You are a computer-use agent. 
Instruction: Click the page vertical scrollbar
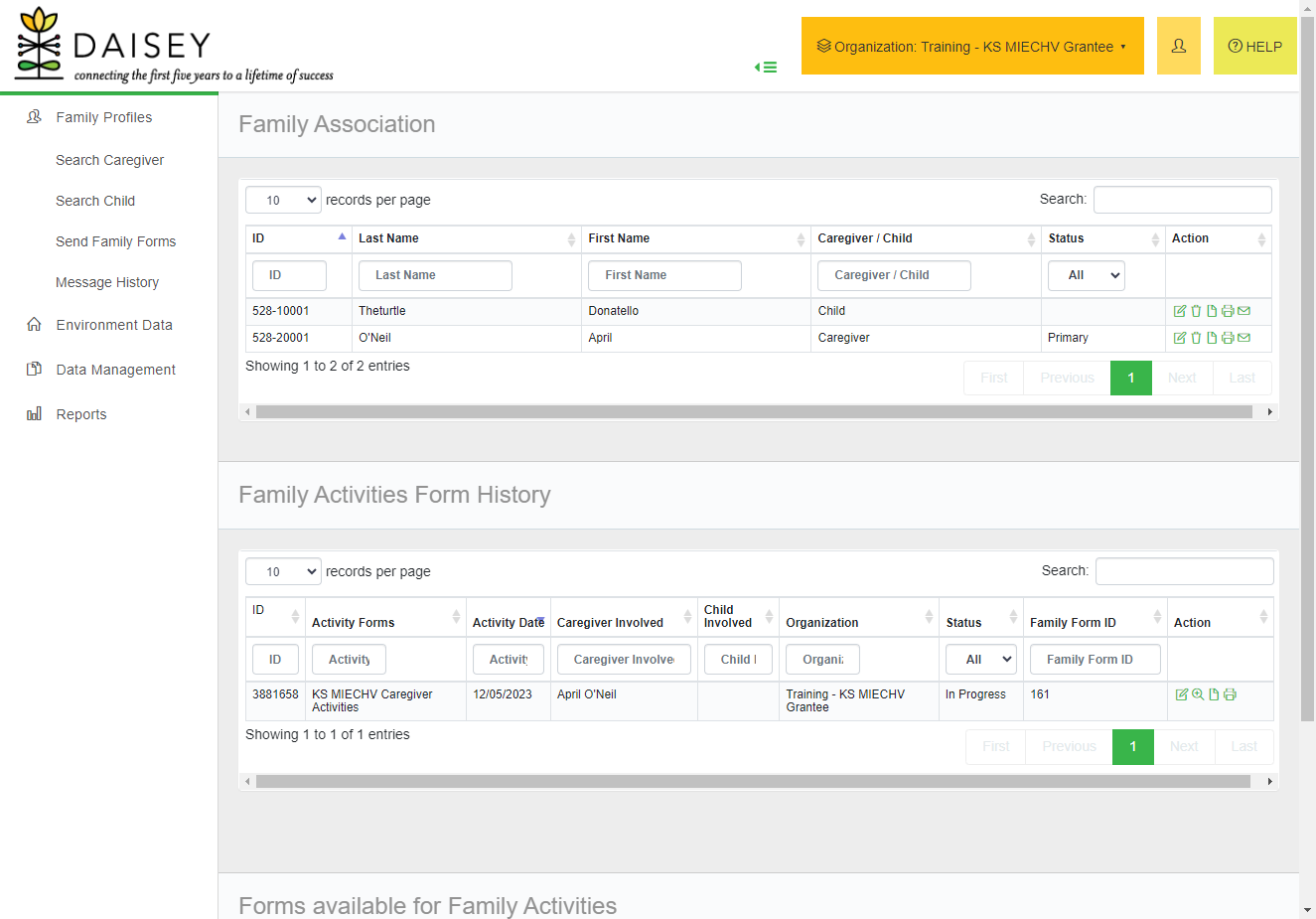tap(1308, 370)
